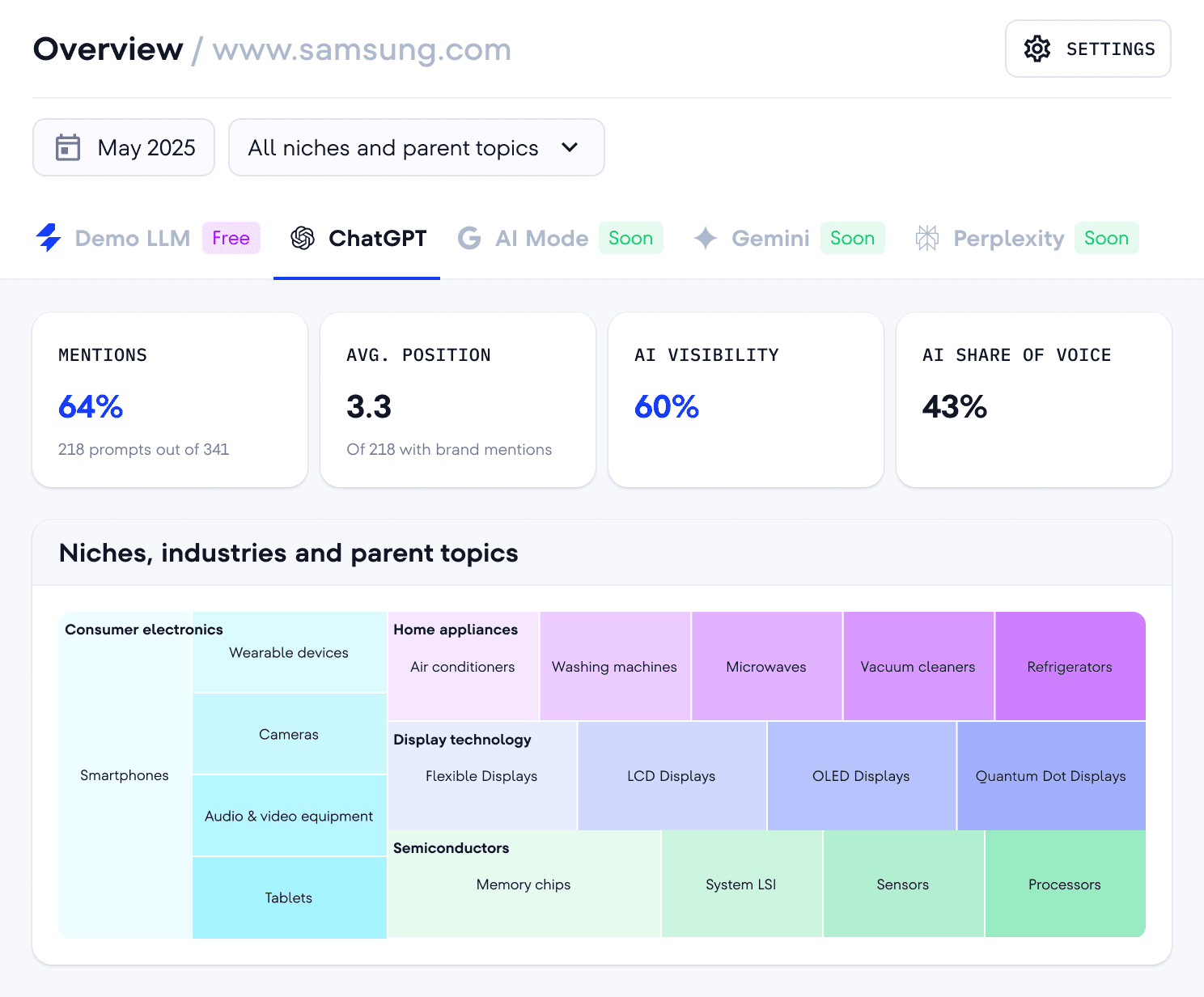Select the Flexible Displays treemap block

coord(482,776)
